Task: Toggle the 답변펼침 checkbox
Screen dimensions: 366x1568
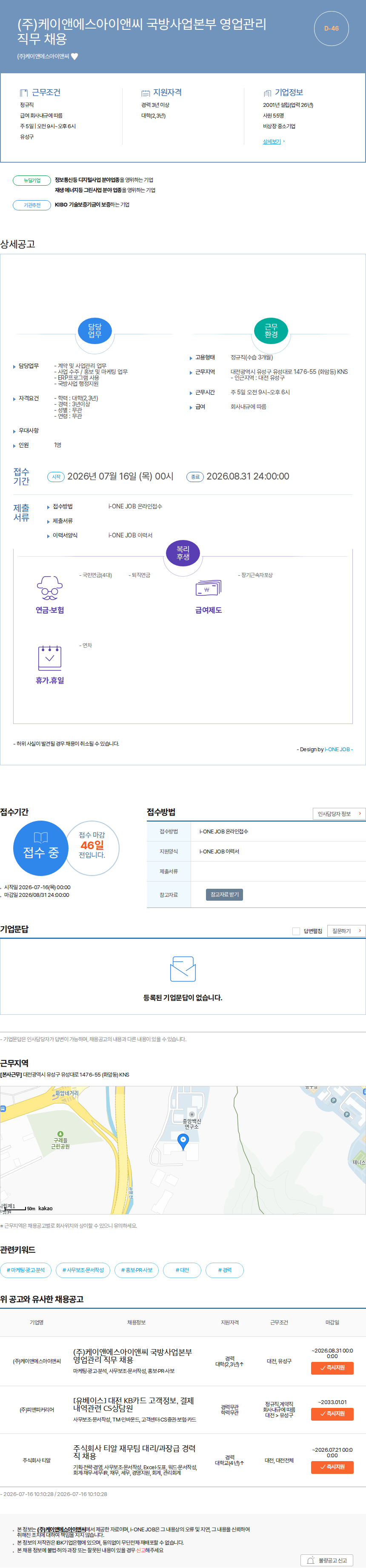Action: 296,930
